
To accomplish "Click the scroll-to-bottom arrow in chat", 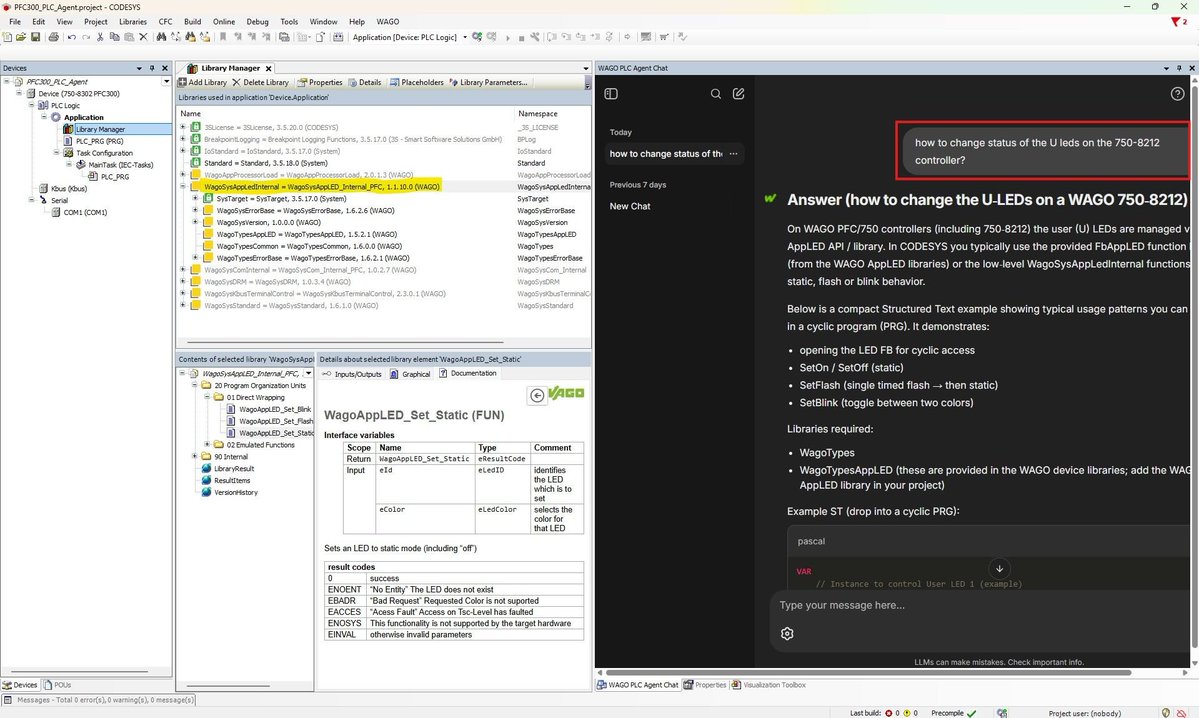I will pyautogui.click(x=999, y=568).
